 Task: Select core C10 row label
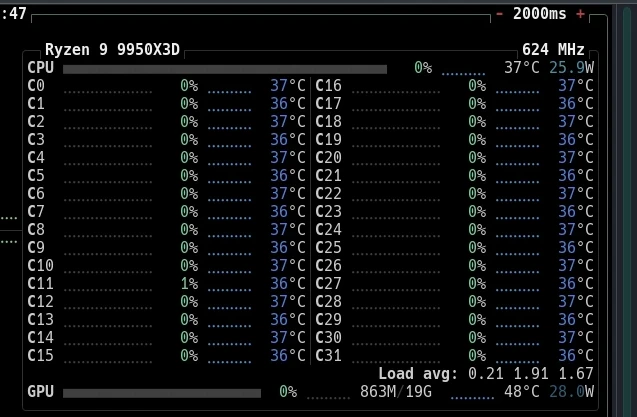pos(40,265)
